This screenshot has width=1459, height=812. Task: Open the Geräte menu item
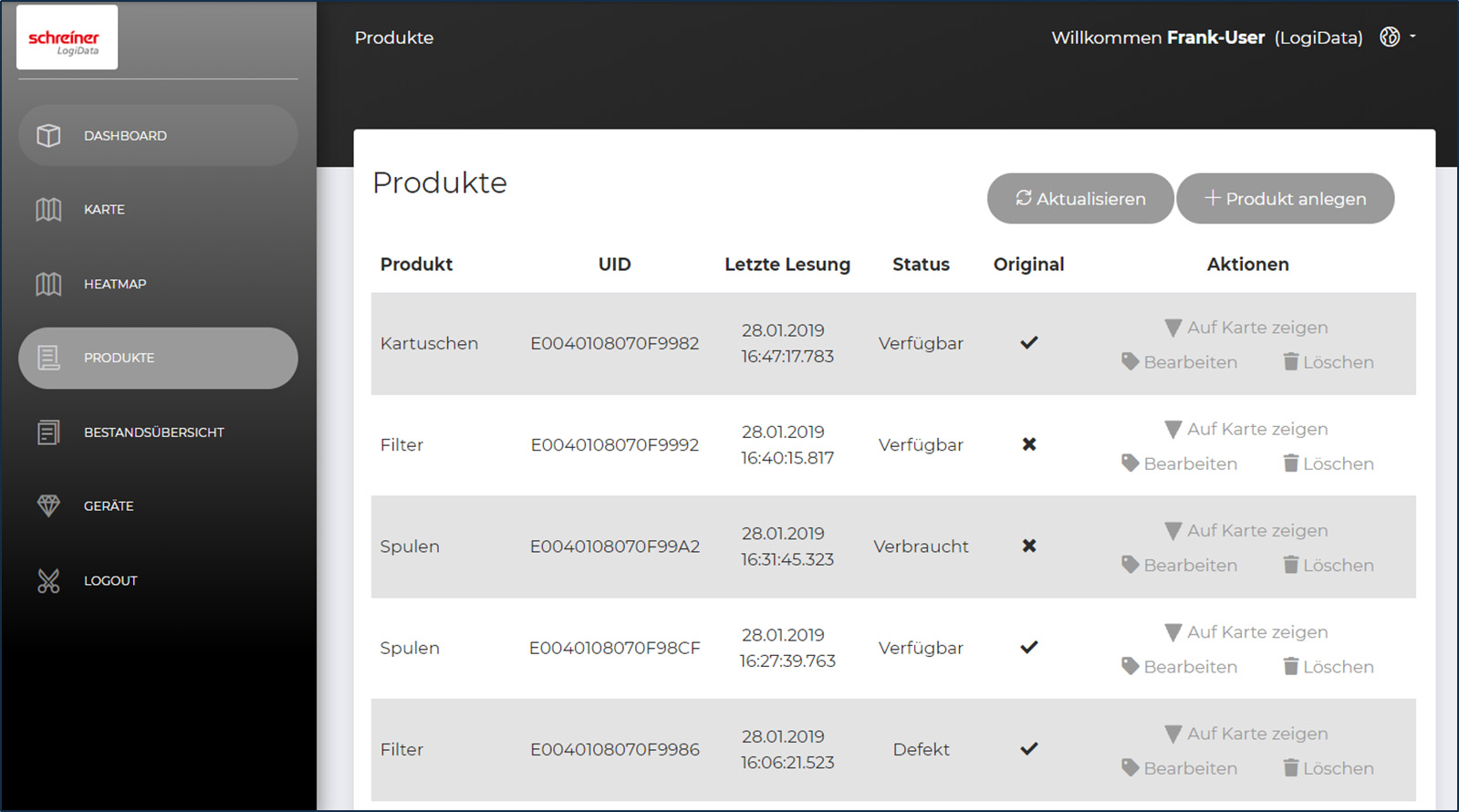(158, 506)
